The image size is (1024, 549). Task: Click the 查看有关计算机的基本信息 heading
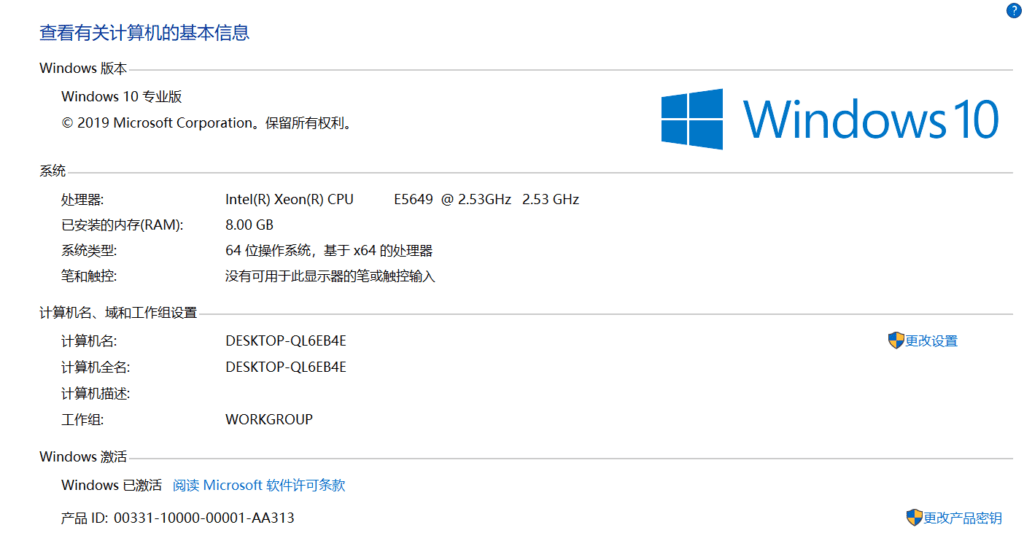144,33
